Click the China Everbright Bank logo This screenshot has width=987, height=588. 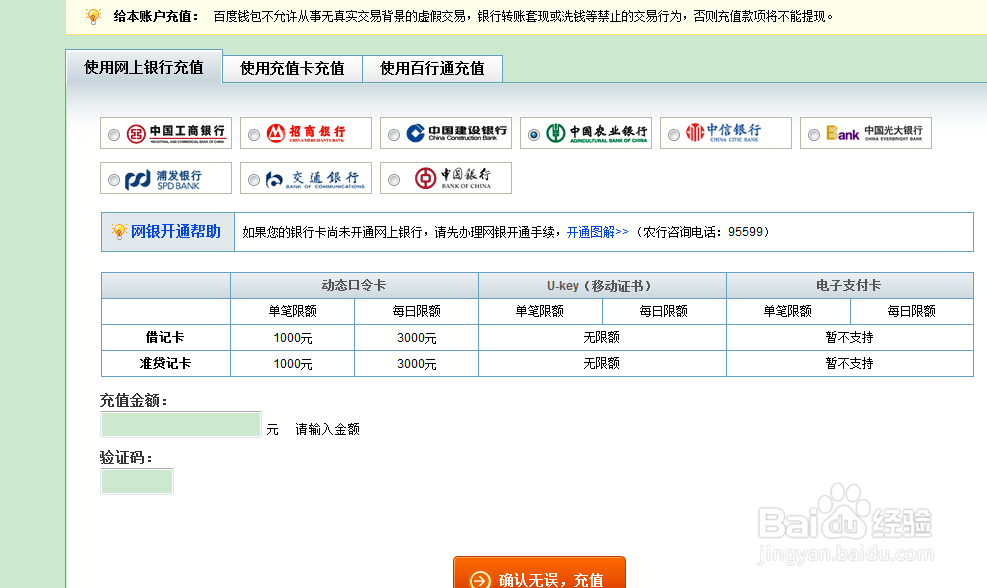(874, 133)
